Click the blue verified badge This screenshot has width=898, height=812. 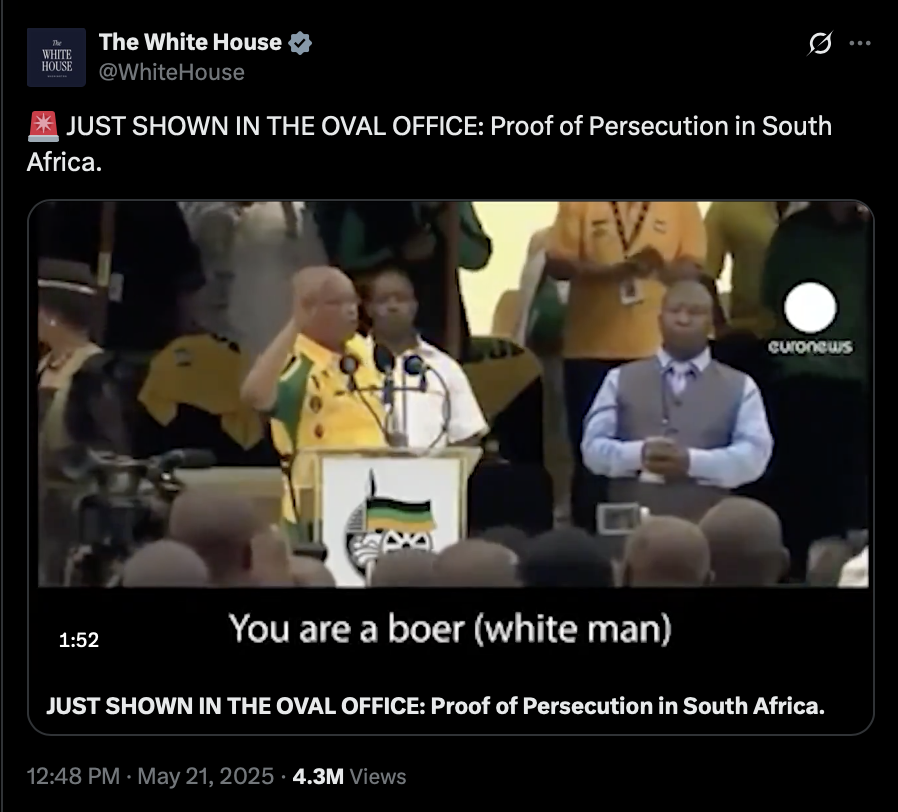click(300, 43)
